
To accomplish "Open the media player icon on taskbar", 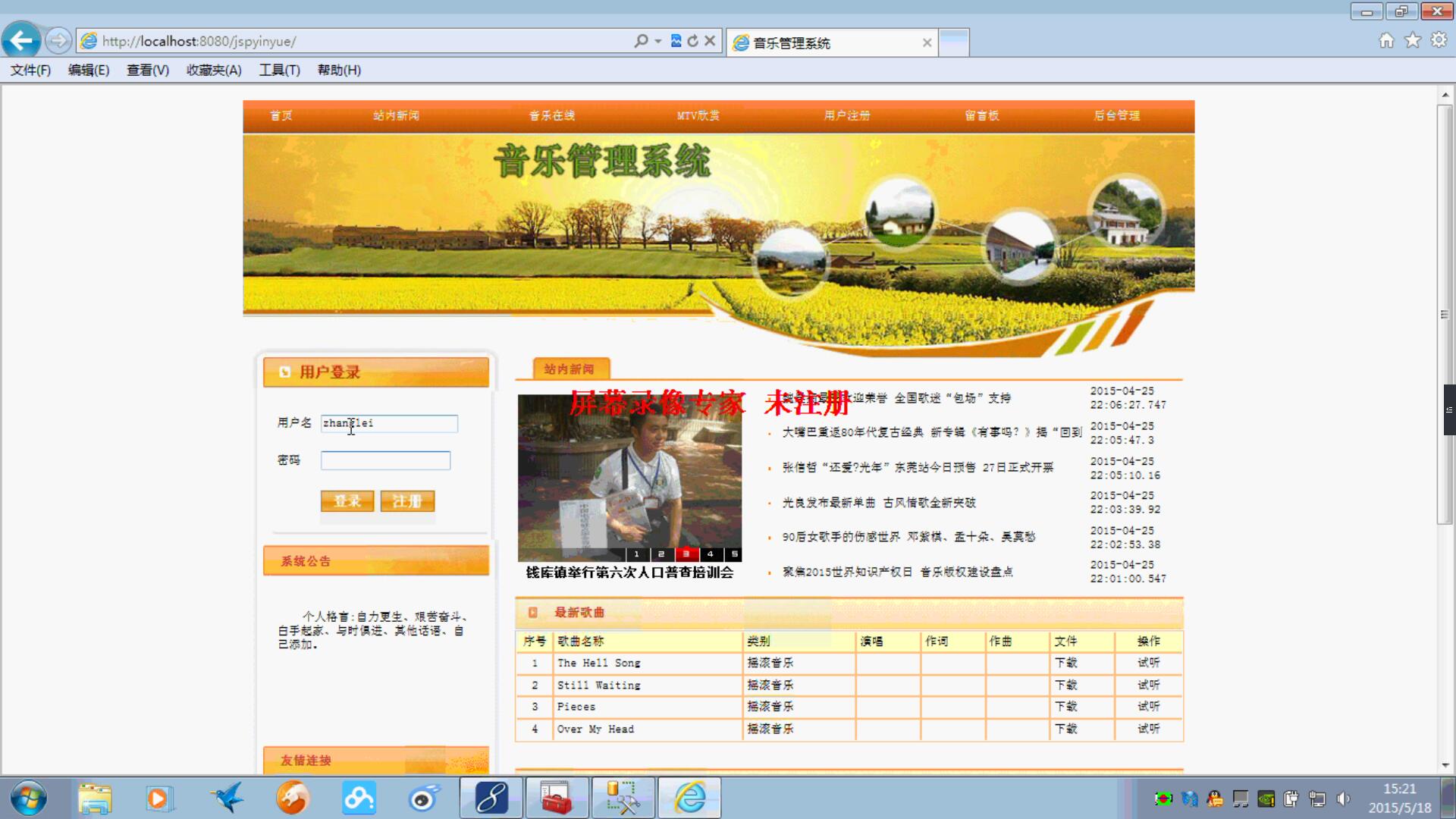I will (x=159, y=799).
